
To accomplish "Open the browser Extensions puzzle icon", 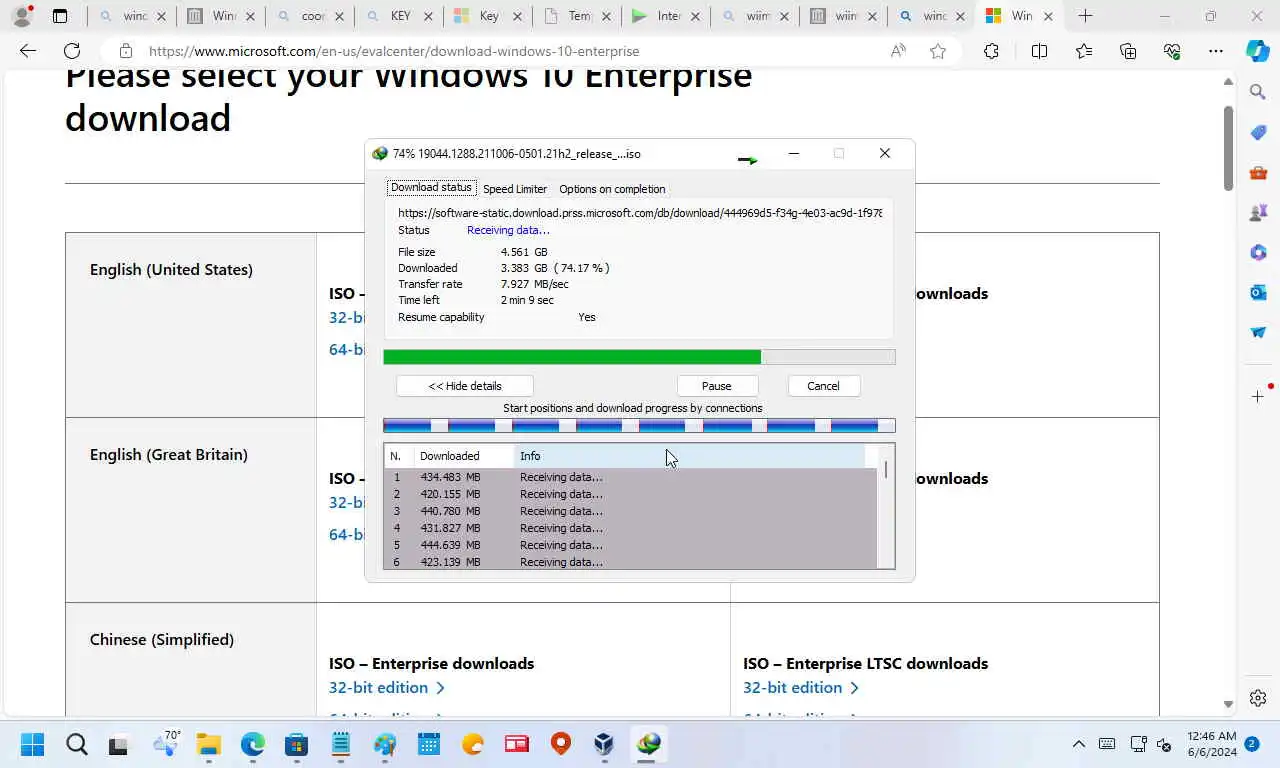I will (991, 51).
